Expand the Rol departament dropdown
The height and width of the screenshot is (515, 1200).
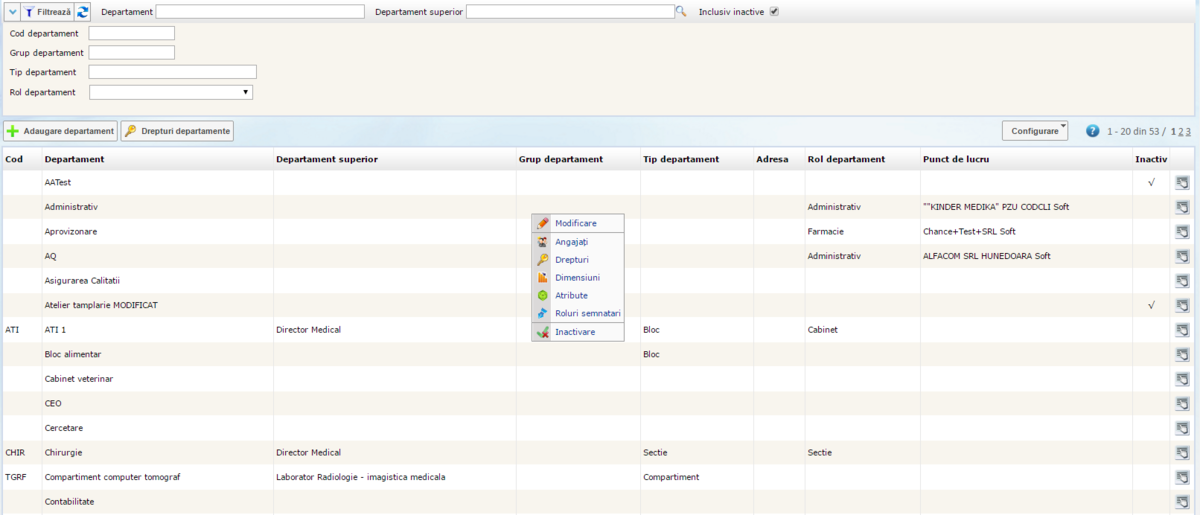[171, 92]
